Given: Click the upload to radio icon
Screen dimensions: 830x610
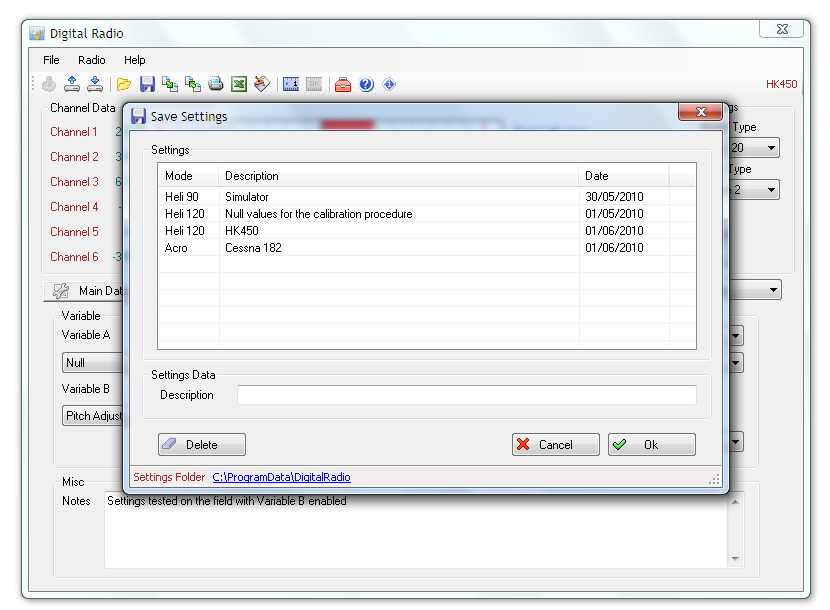Looking at the screenshot, I should (x=72, y=85).
